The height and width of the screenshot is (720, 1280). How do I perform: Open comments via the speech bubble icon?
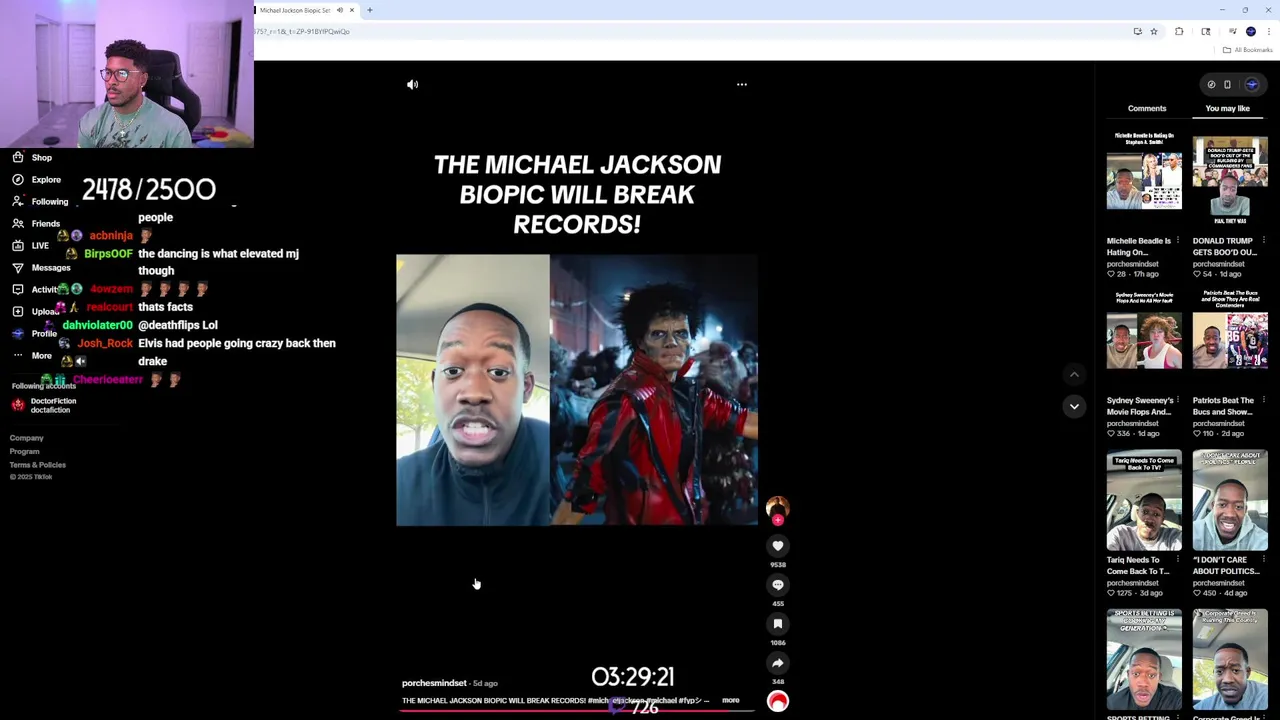tap(778, 585)
